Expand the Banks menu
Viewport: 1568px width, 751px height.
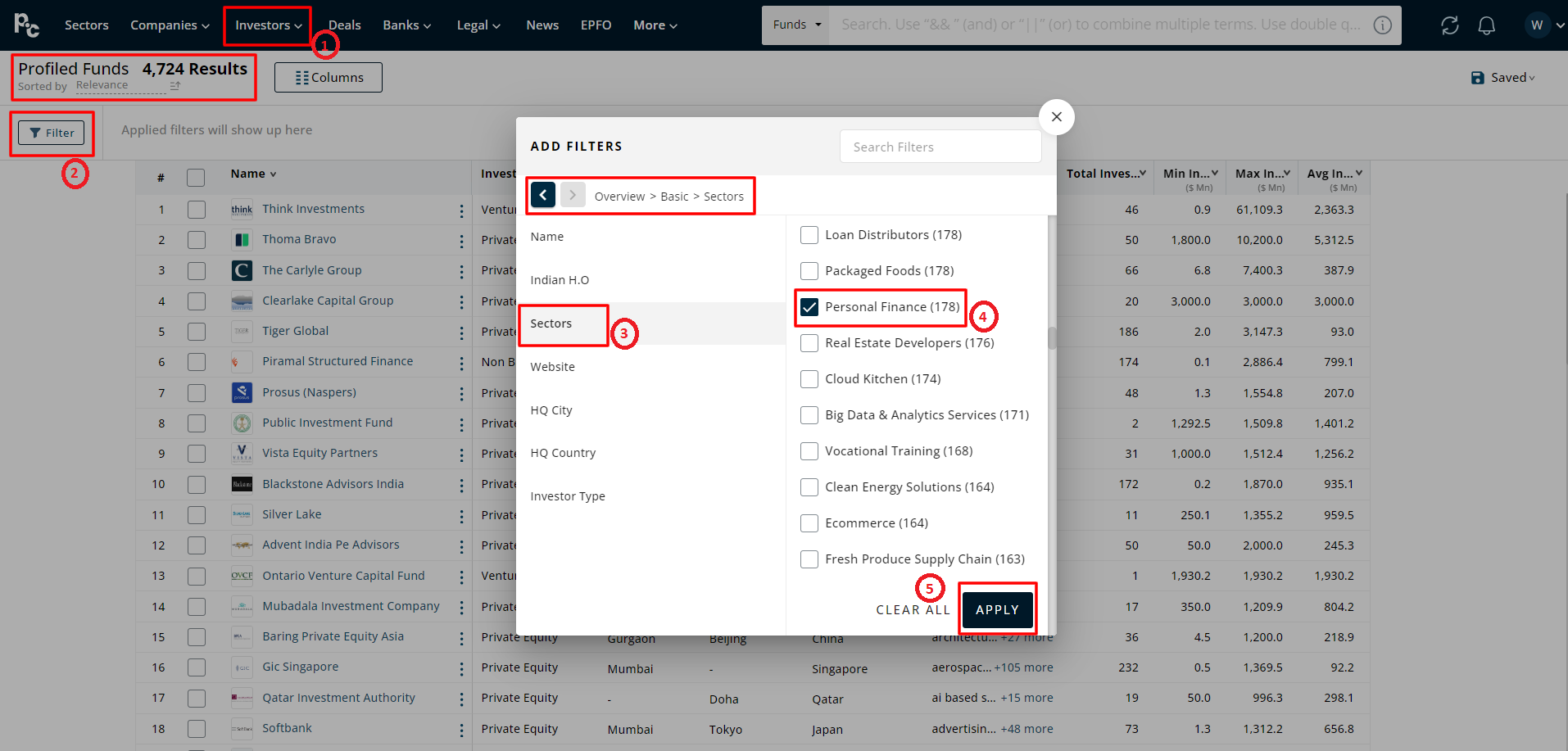pyautogui.click(x=406, y=25)
